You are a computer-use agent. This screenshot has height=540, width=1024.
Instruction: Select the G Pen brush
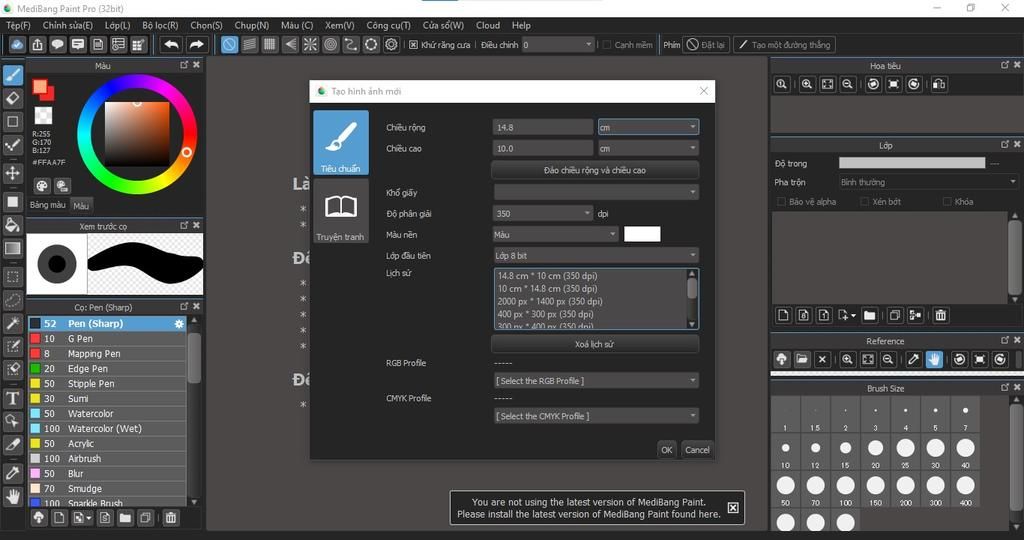tap(107, 339)
